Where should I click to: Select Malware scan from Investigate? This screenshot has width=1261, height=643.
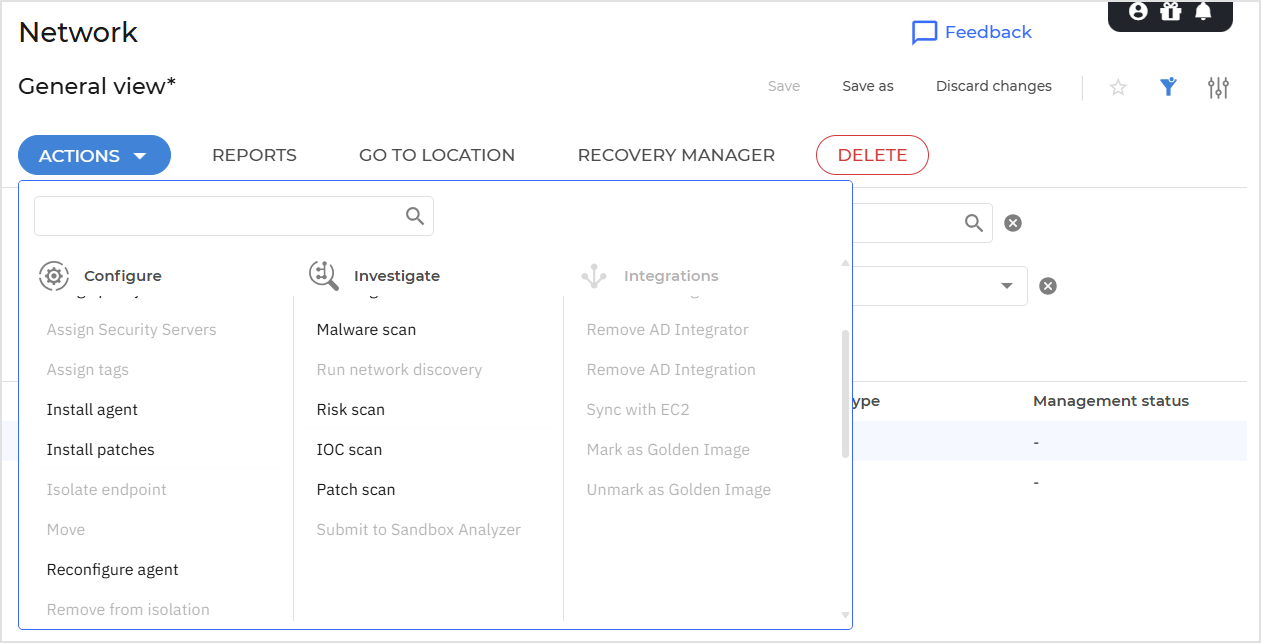pos(366,330)
